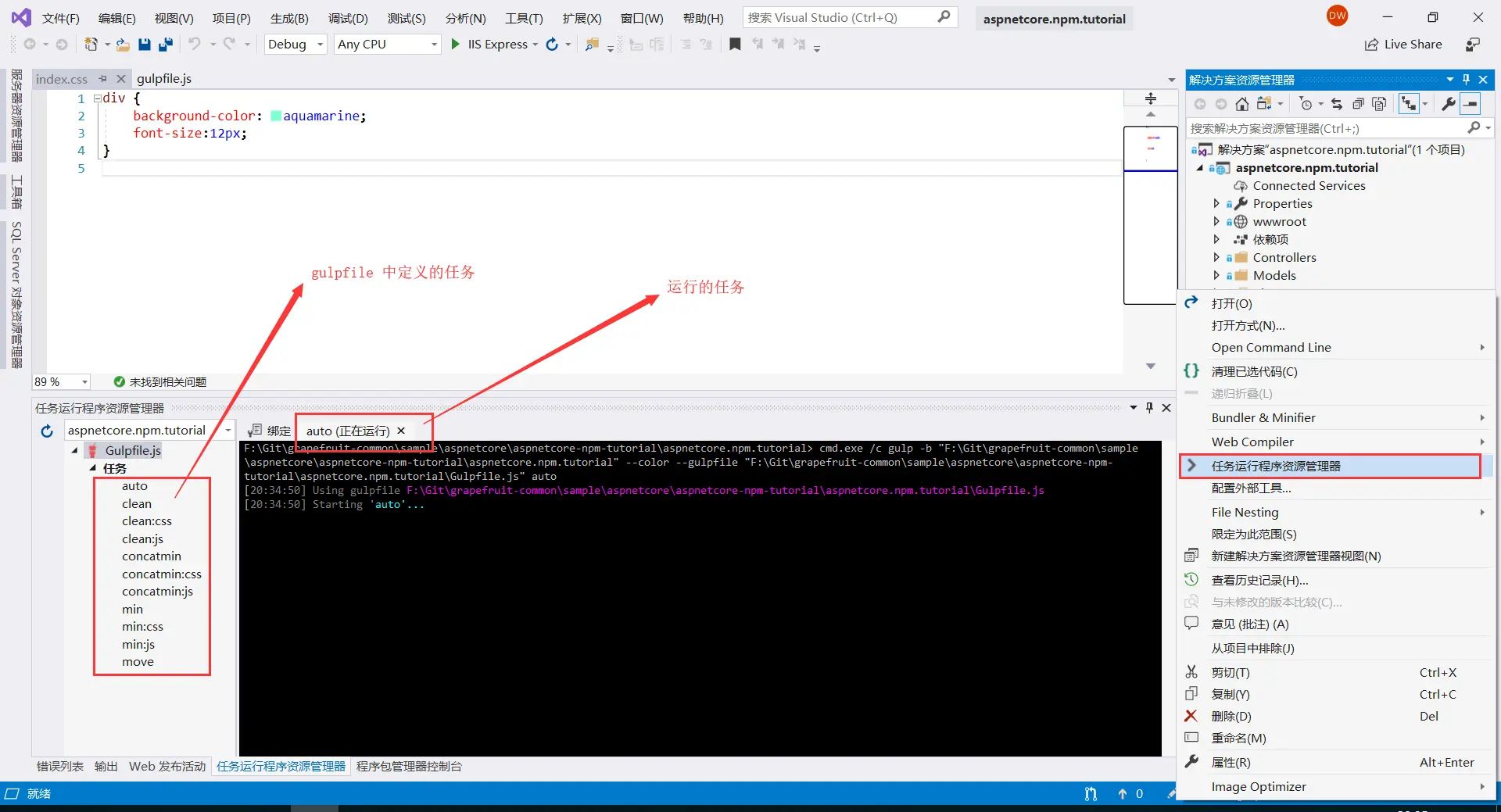
Task: Open the 扩展(X) menu
Action: tap(582, 19)
